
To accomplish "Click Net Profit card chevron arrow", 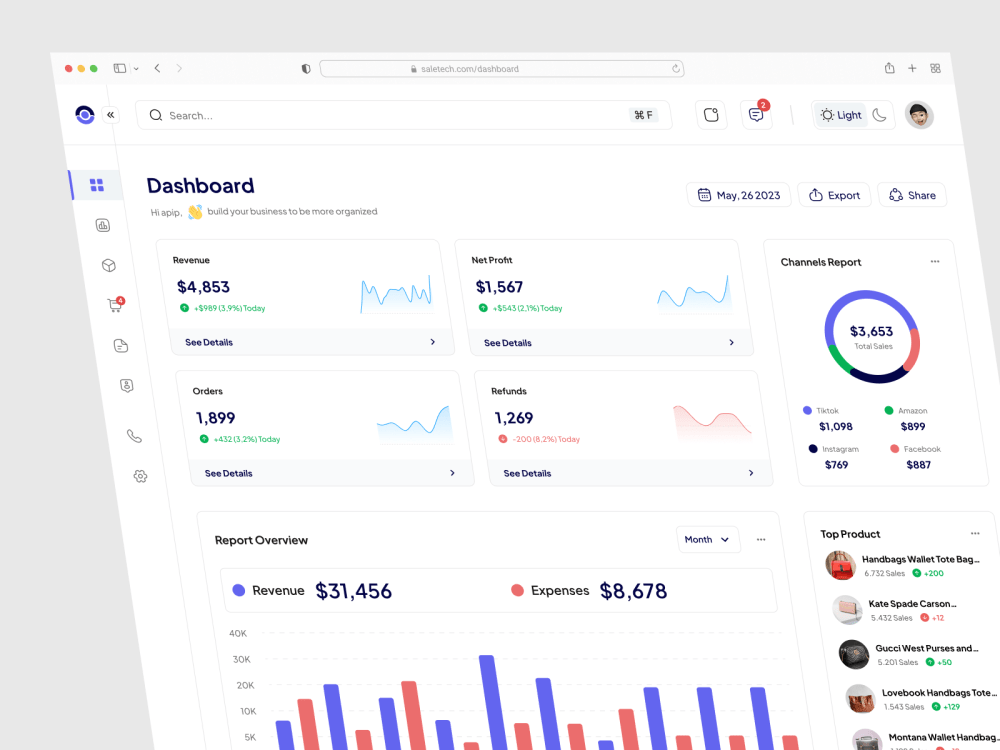I will 732,342.
